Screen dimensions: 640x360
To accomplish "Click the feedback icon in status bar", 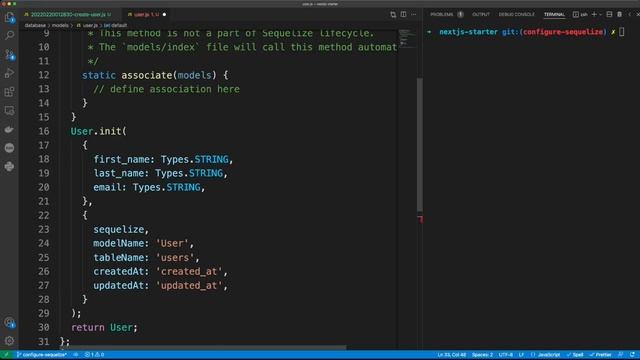I will click(x=620, y=355).
